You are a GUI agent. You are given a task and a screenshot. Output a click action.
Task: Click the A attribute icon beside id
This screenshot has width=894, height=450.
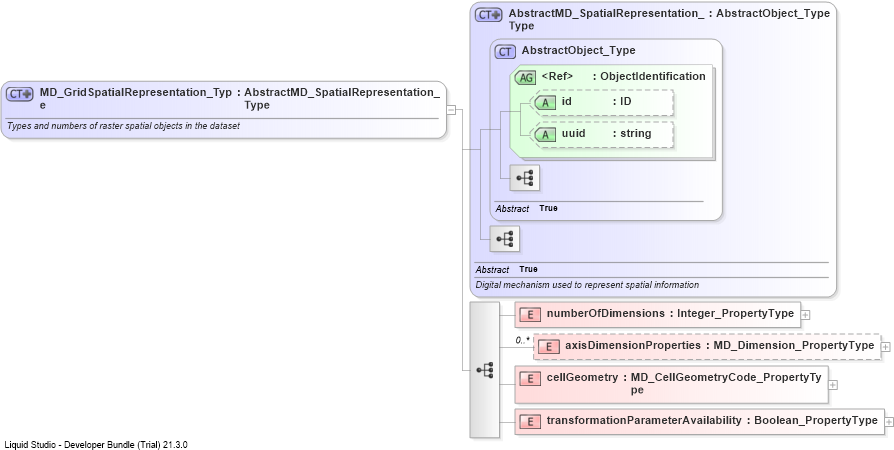coord(545,103)
